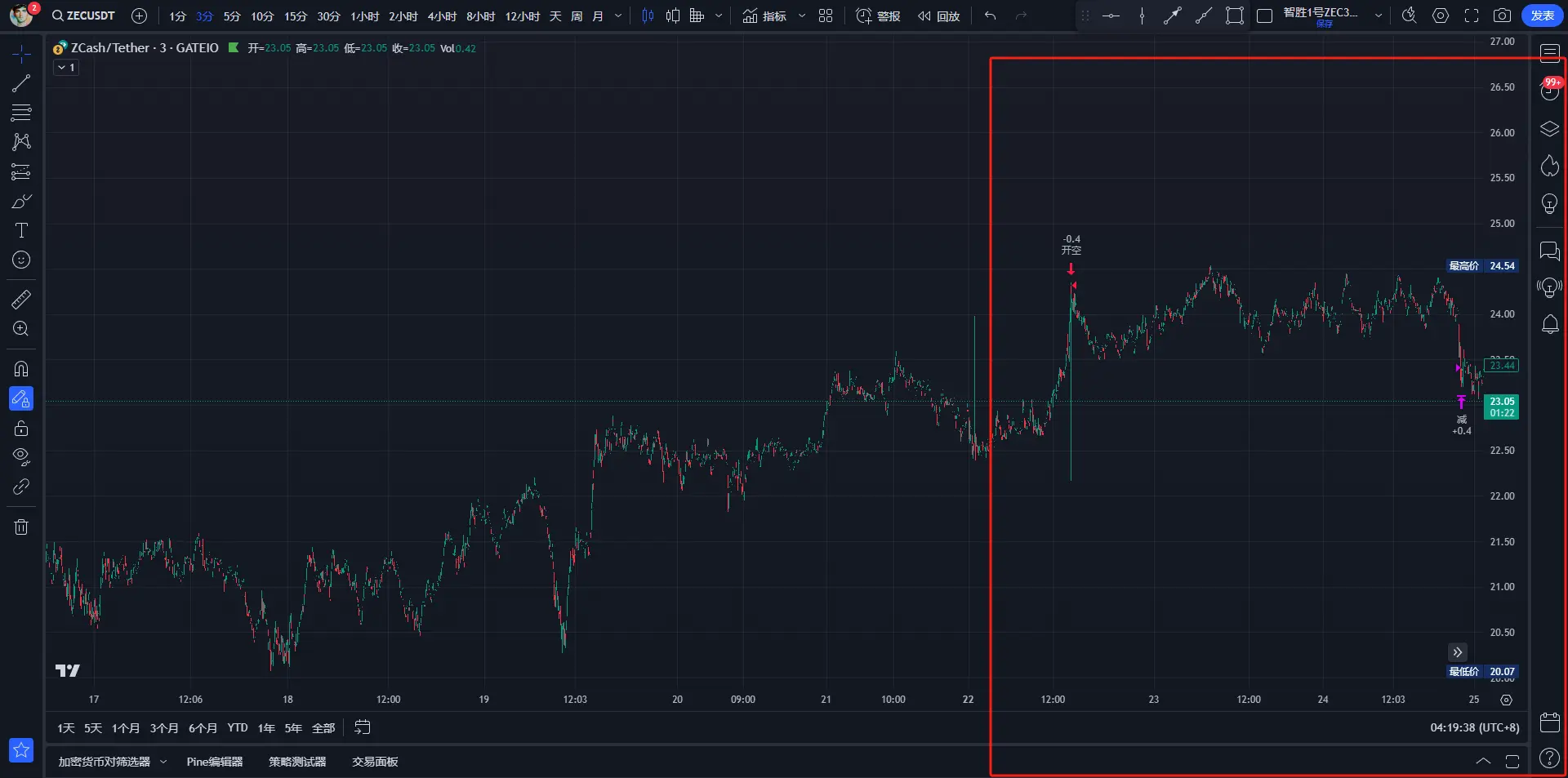The image size is (1568, 778).
Task: Select the Text drawing tool
Action: pos(21,231)
